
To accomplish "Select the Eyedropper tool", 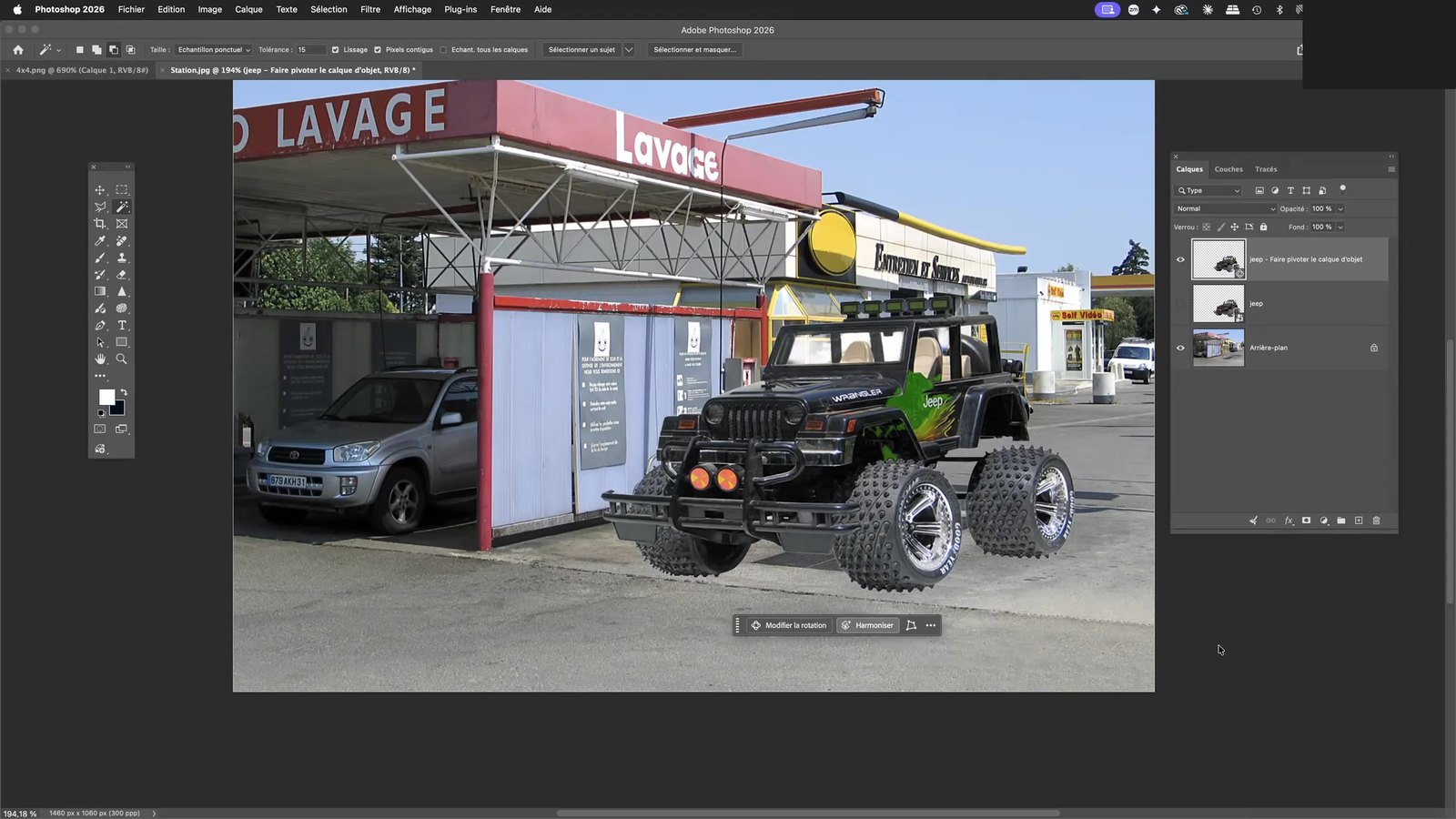I will coord(100,241).
